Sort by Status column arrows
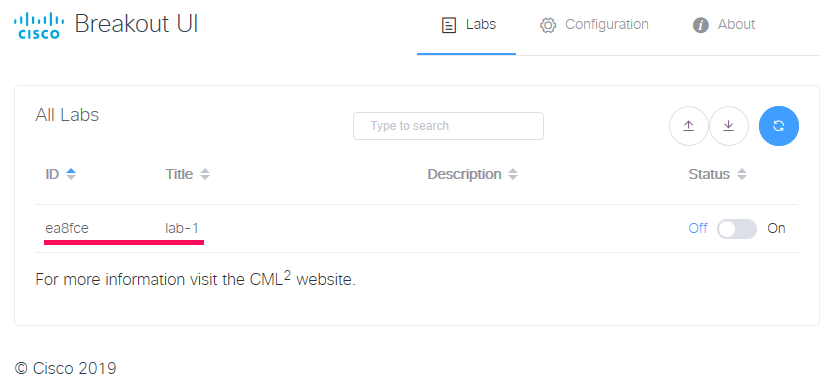 742,174
